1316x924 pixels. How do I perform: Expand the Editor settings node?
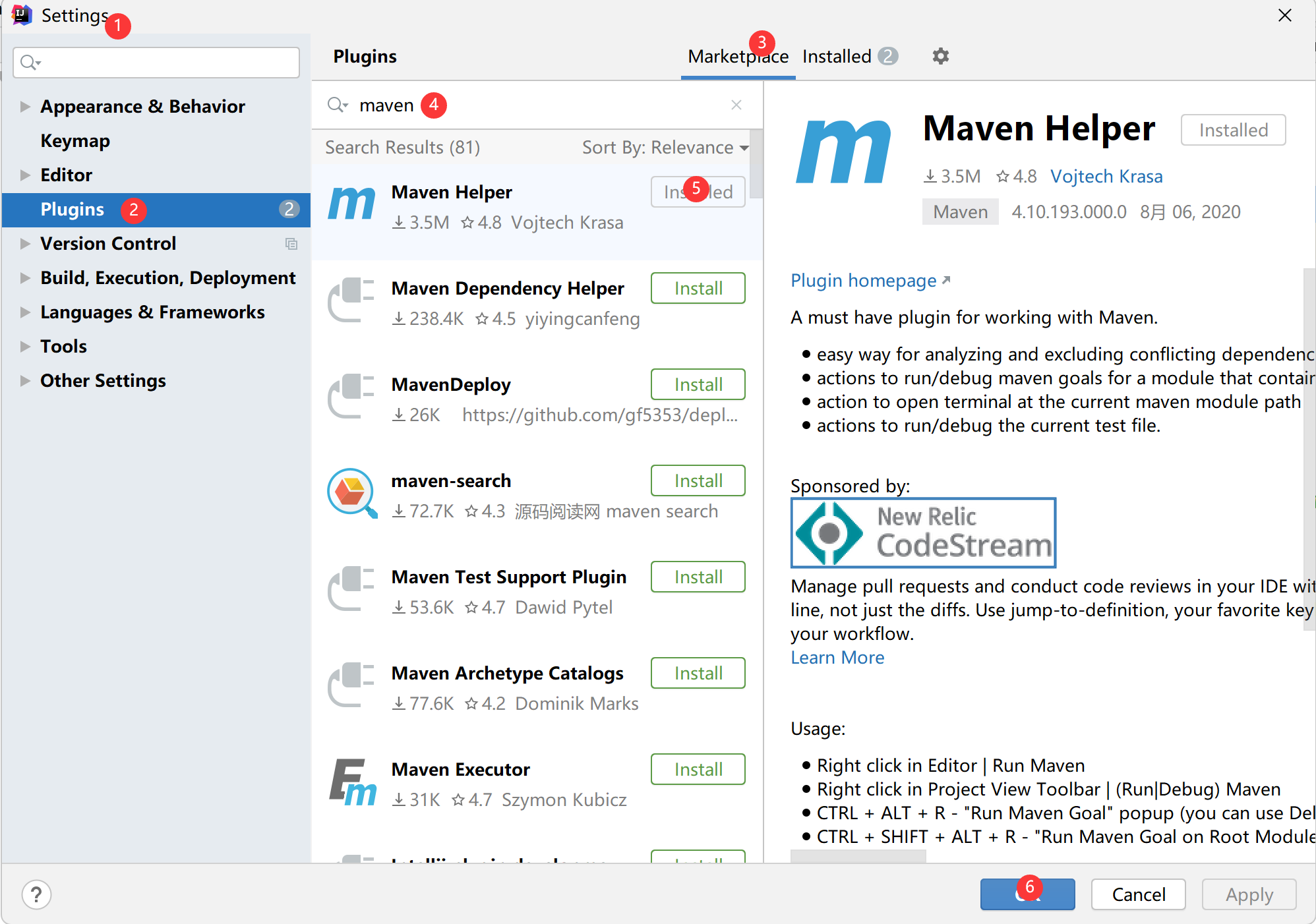point(25,175)
